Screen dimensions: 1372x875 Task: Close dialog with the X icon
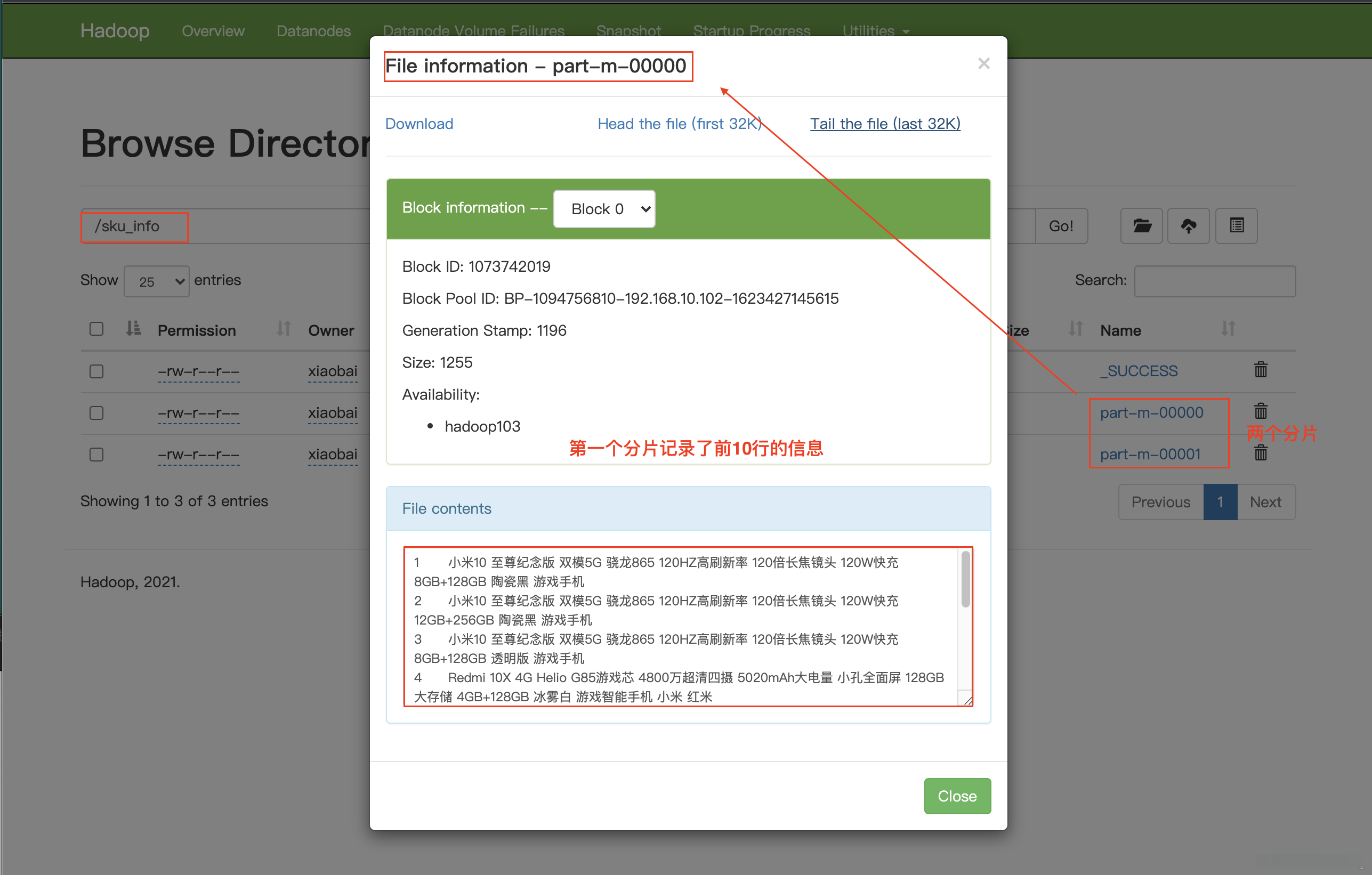point(983,63)
